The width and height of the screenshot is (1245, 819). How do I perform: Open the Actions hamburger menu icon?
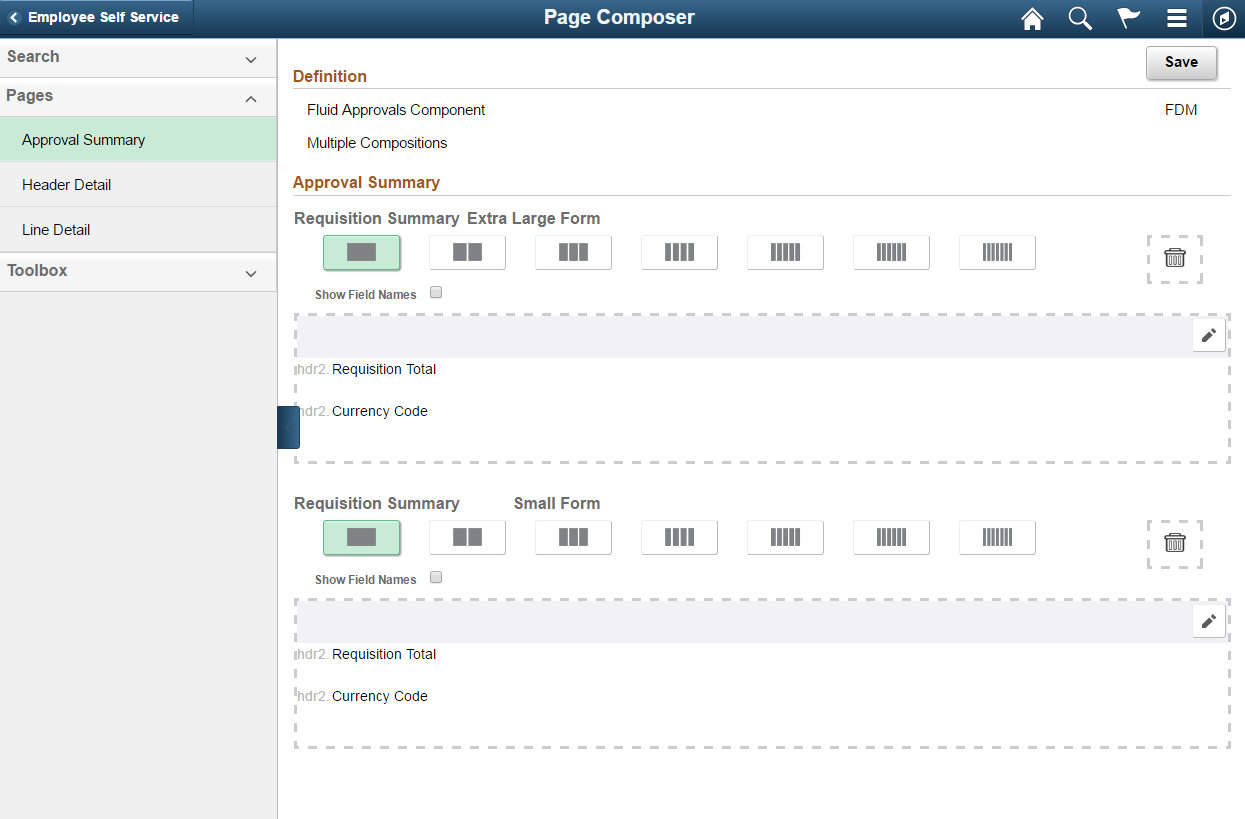coord(1176,18)
